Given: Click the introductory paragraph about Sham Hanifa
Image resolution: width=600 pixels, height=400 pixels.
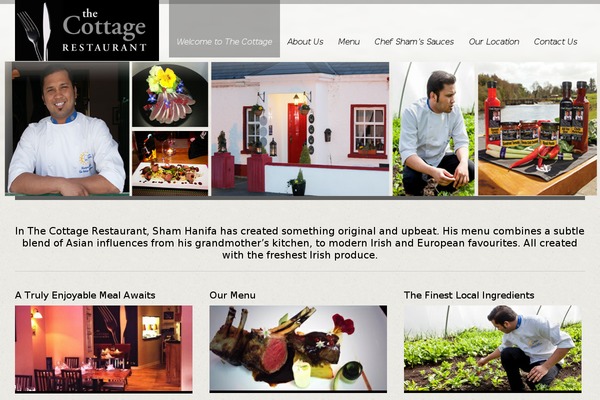Looking at the screenshot, I should 300,243.
